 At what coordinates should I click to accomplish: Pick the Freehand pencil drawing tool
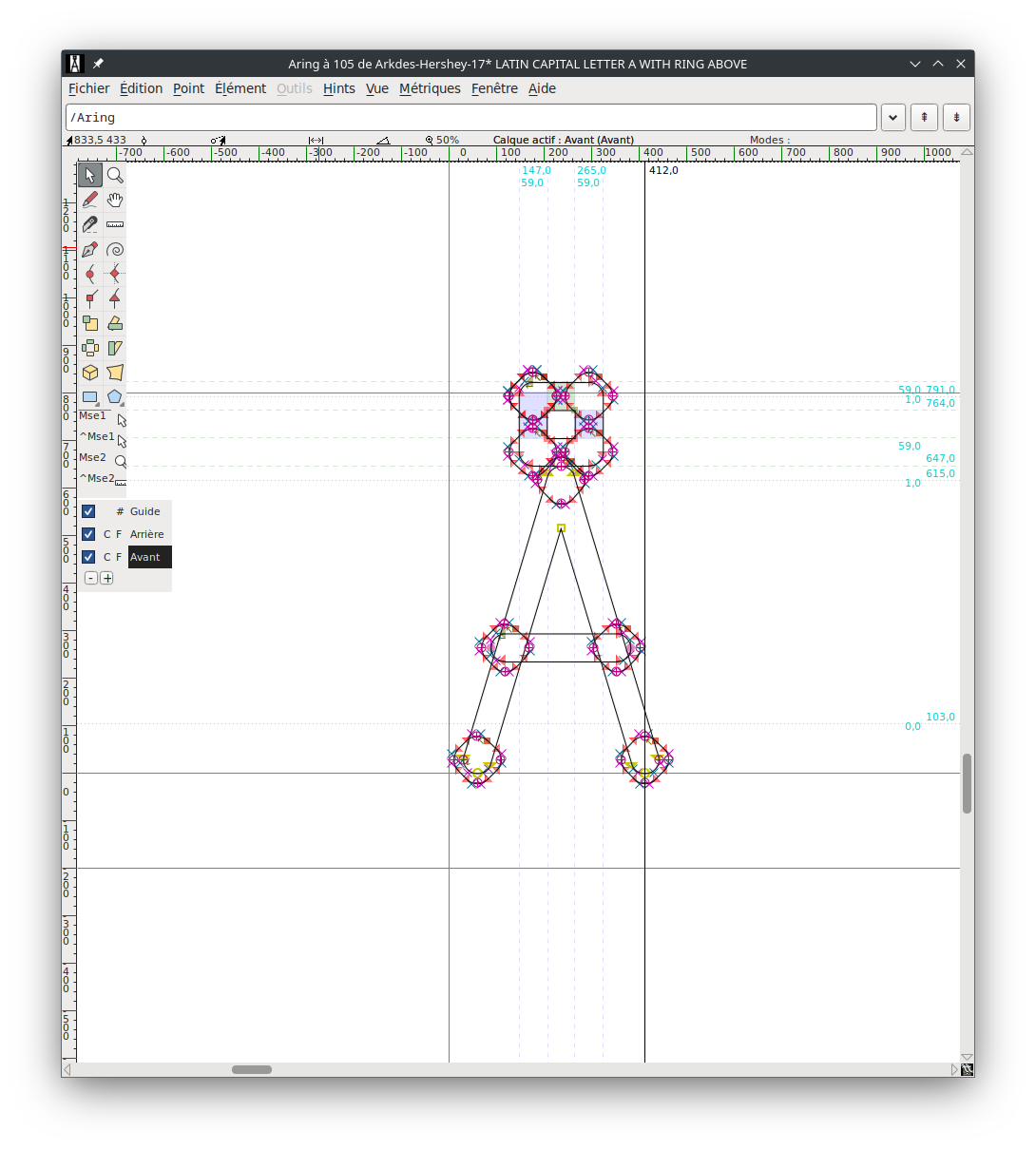coord(90,200)
